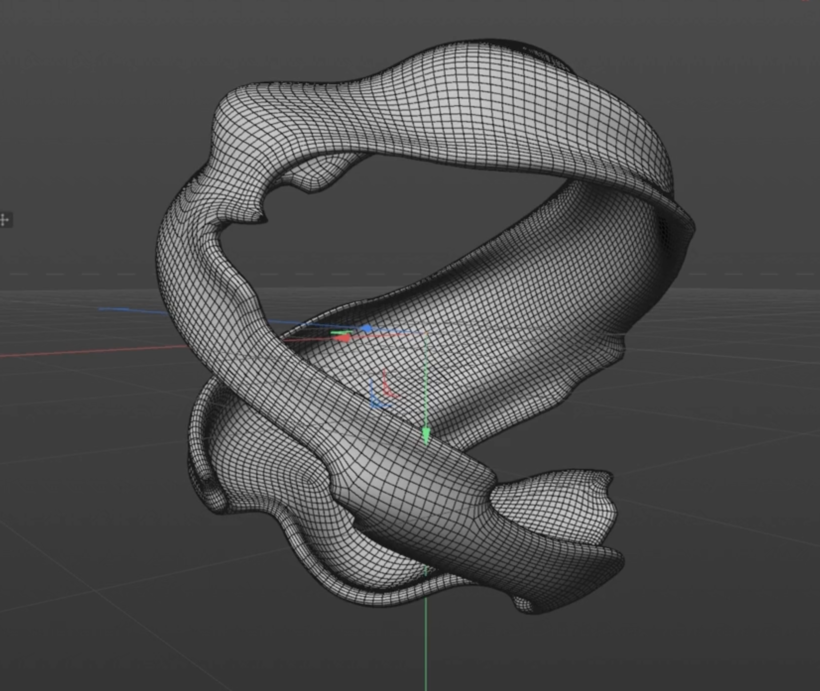Click the green Y-axis arrowhead of the gizmo
The height and width of the screenshot is (691, 820).
tap(426, 436)
